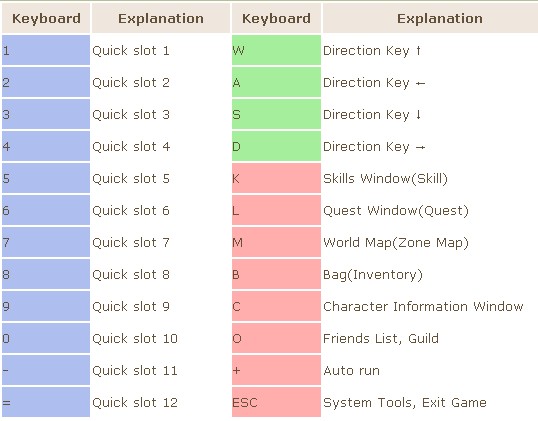538x421 pixels.
Task: Click the first Keyboard column header
Action: [x=46, y=18]
